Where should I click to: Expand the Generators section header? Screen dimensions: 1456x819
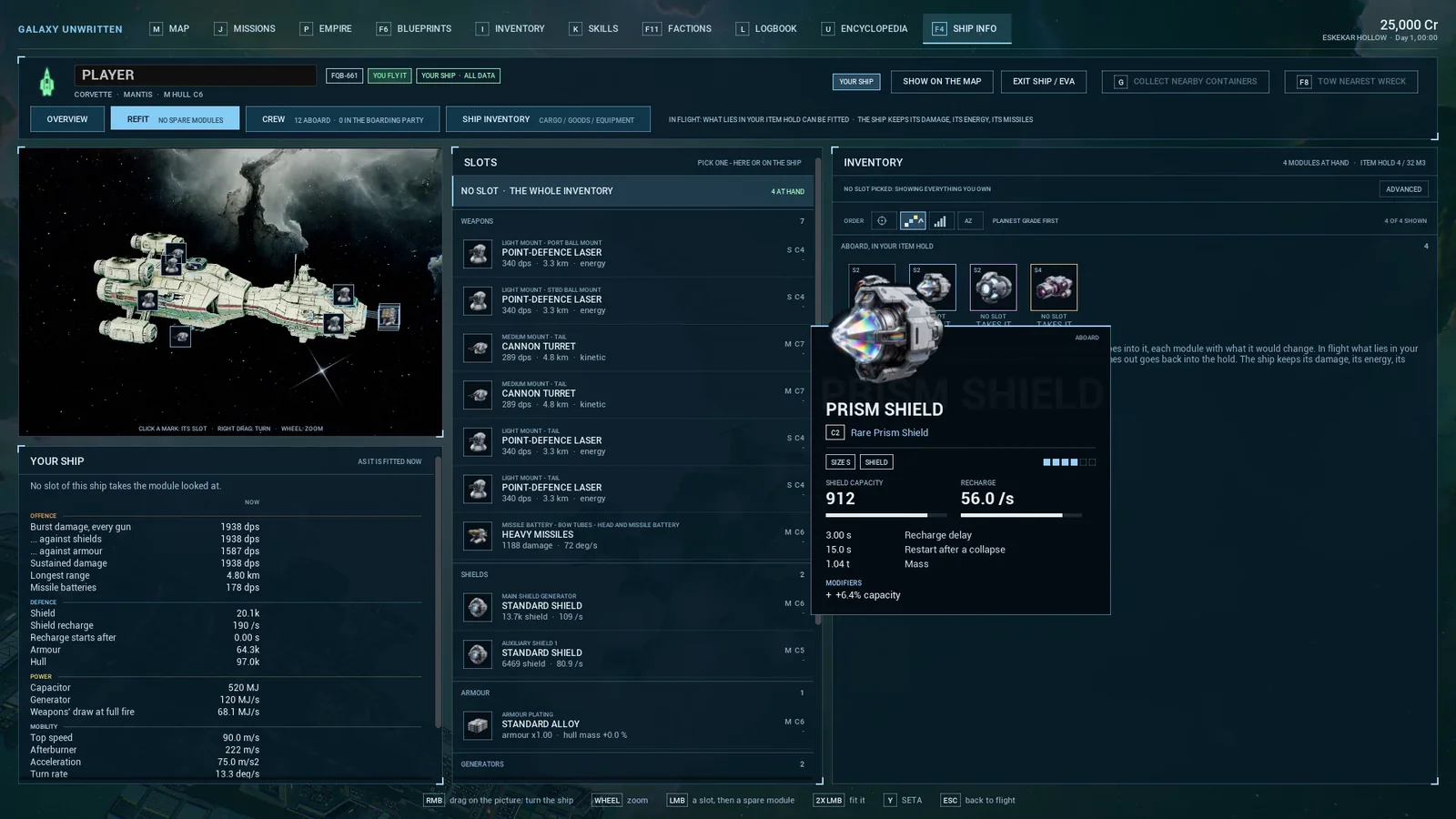pyautogui.click(x=632, y=764)
